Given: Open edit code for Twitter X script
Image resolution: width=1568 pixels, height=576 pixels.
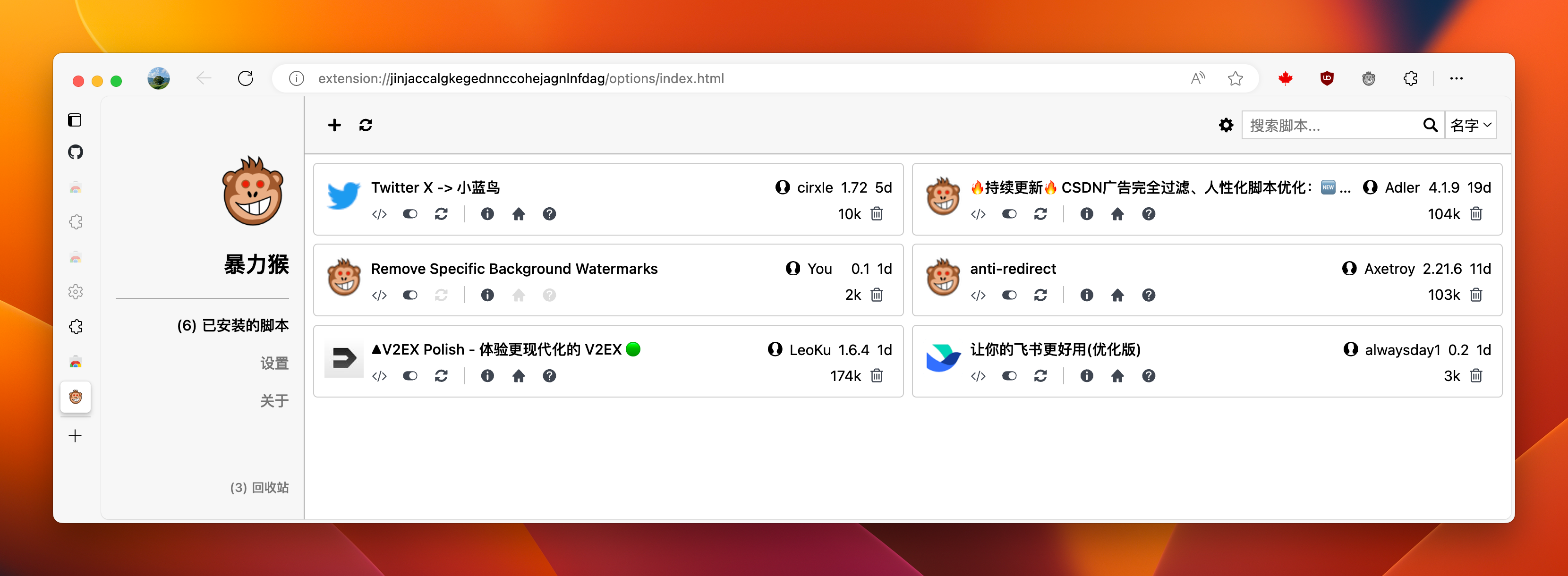Looking at the screenshot, I should 379,214.
